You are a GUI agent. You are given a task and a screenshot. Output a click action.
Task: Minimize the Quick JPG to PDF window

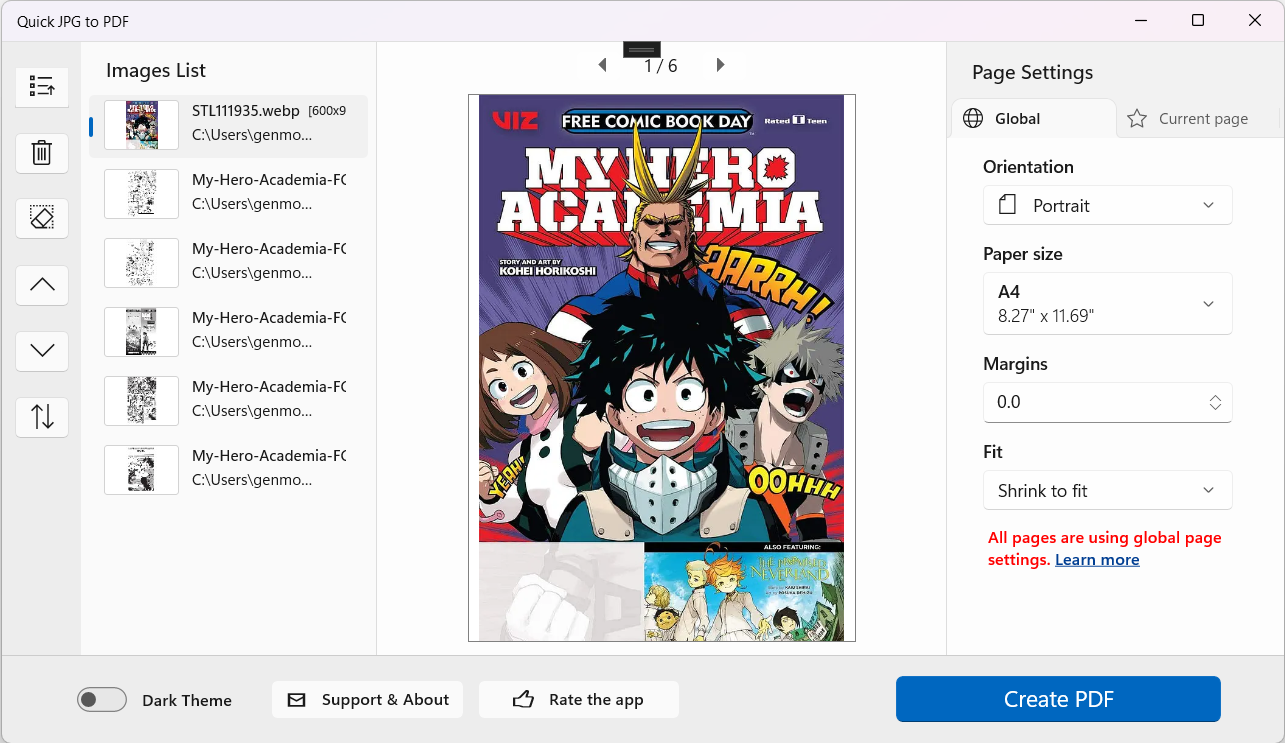pos(1141,20)
